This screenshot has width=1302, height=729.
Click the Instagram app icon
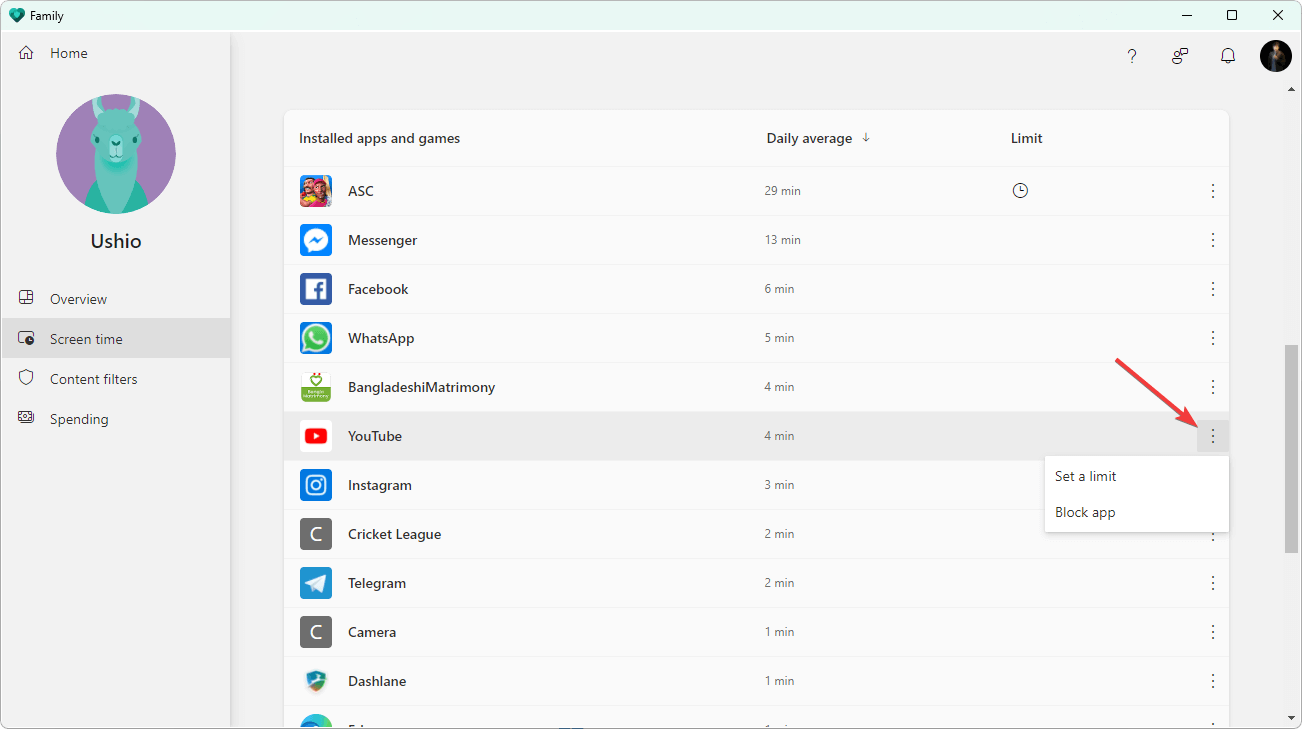(x=316, y=485)
